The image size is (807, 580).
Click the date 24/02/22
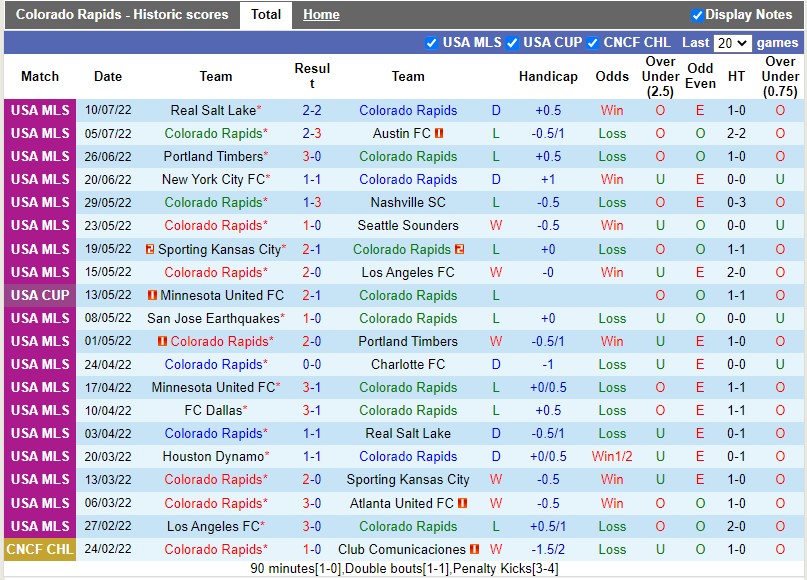108,549
